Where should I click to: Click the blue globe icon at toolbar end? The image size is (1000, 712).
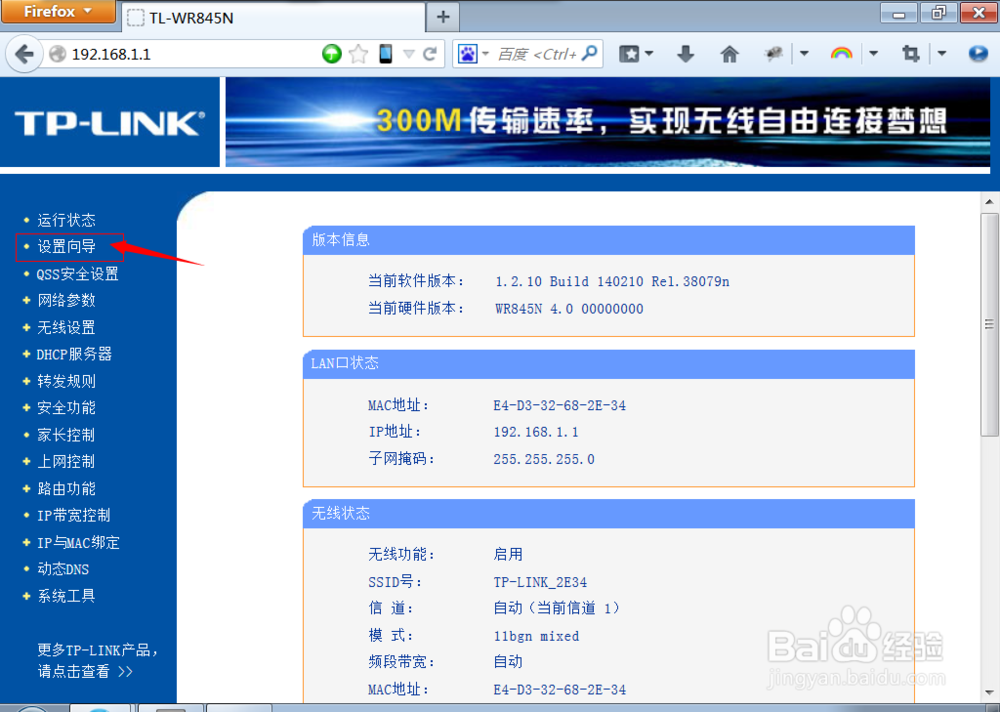978,54
